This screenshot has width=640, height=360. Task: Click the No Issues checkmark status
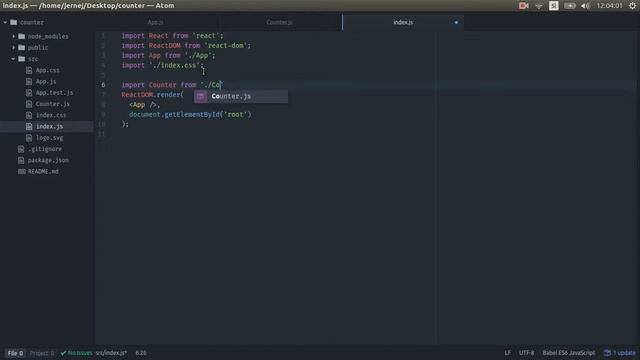click(76, 353)
